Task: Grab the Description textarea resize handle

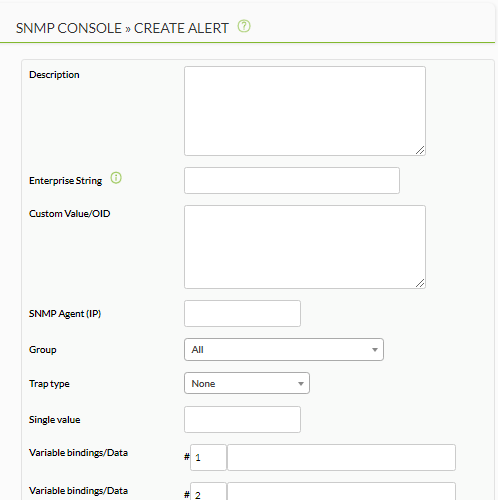Action: coord(420,150)
